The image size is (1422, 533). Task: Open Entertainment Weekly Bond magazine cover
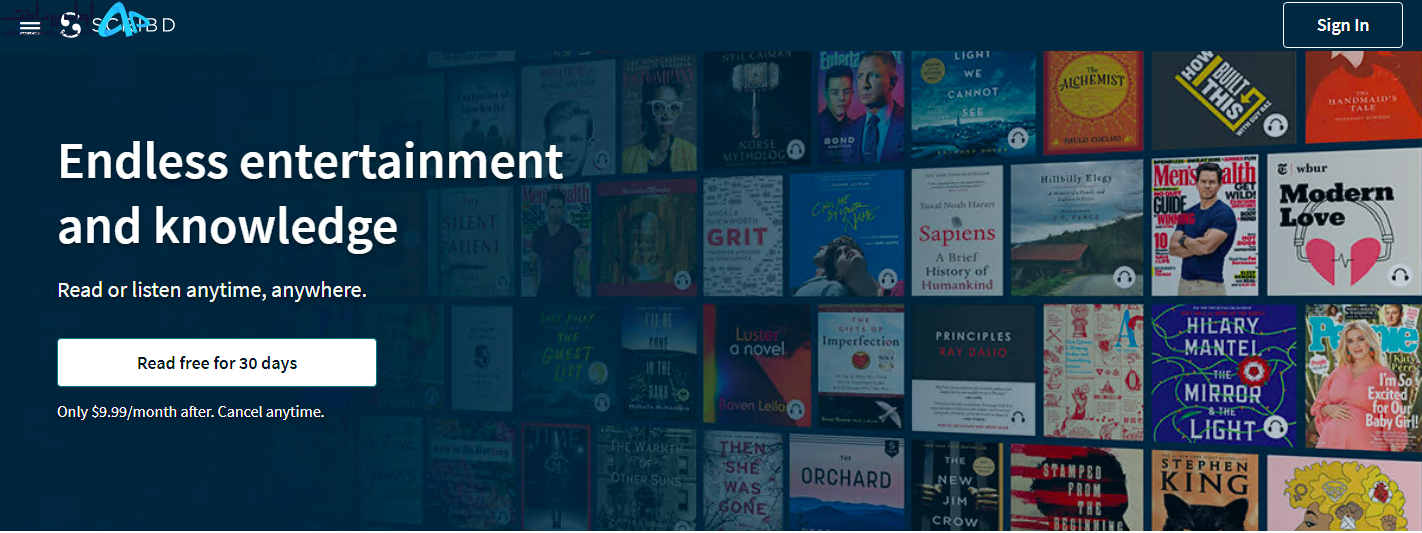[x=862, y=109]
